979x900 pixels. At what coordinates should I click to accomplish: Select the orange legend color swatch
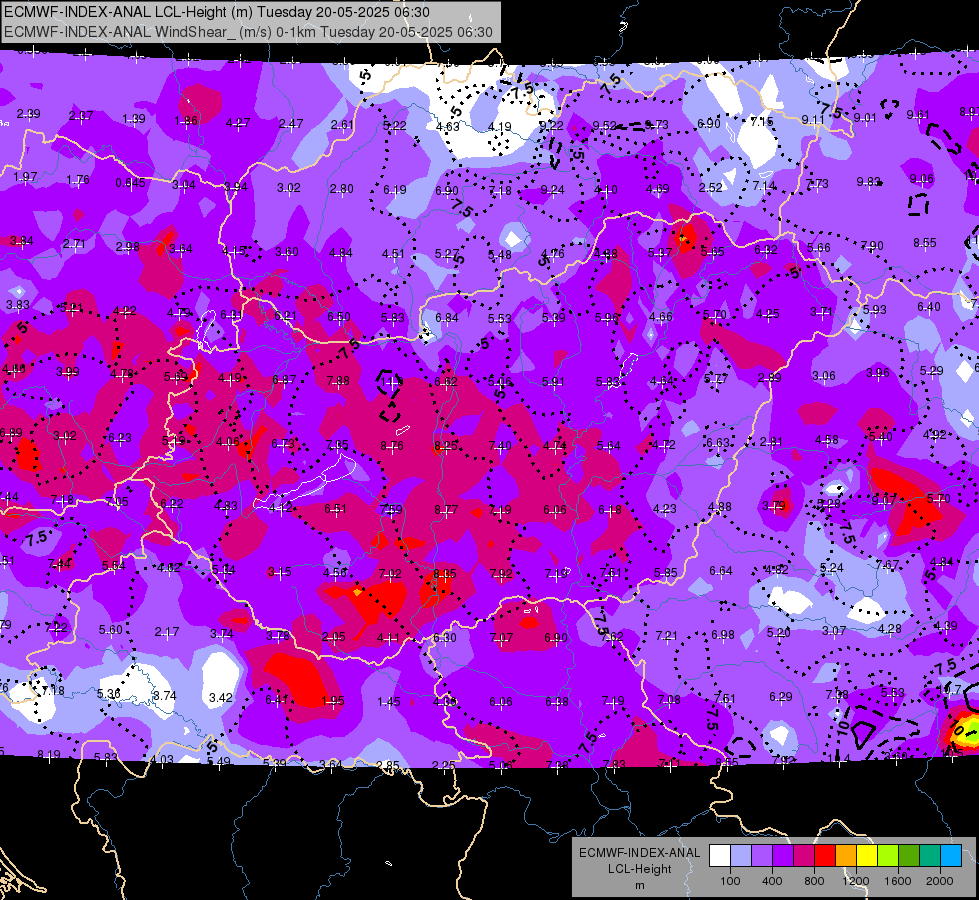coord(846,855)
